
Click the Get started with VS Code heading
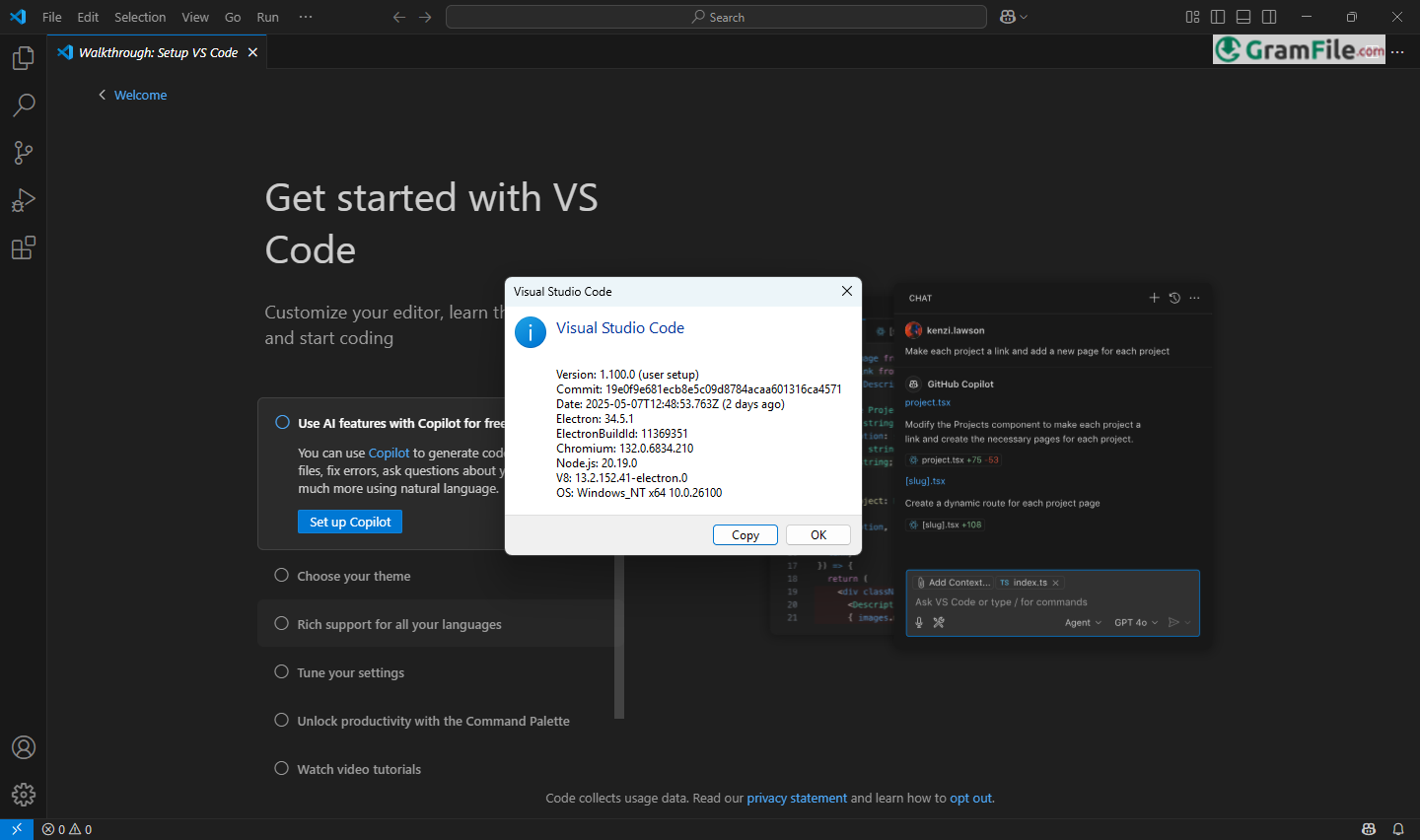tap(431, 224)
